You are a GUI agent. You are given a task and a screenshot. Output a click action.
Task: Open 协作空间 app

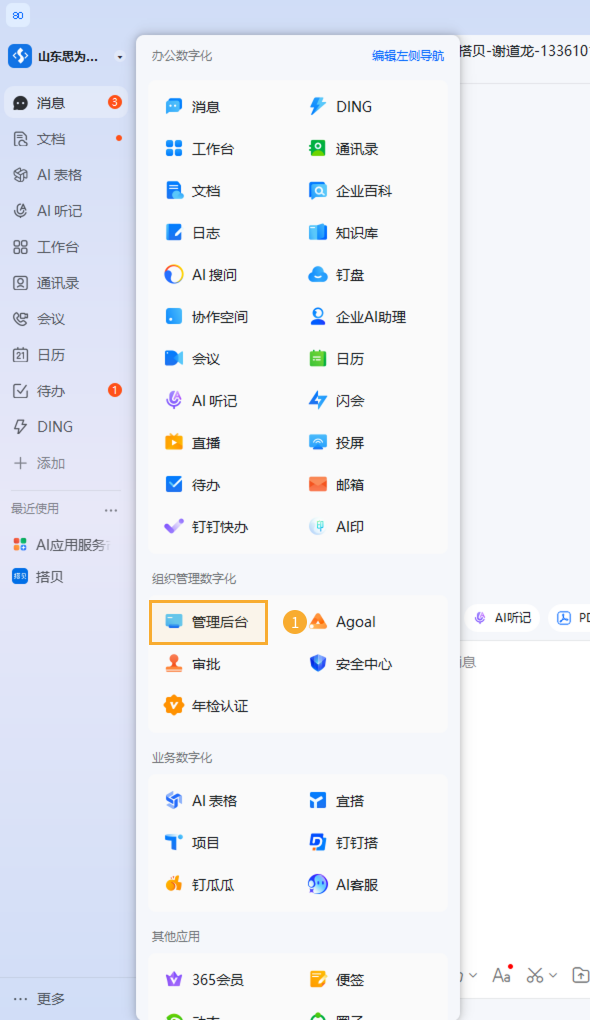pos(206,317)
